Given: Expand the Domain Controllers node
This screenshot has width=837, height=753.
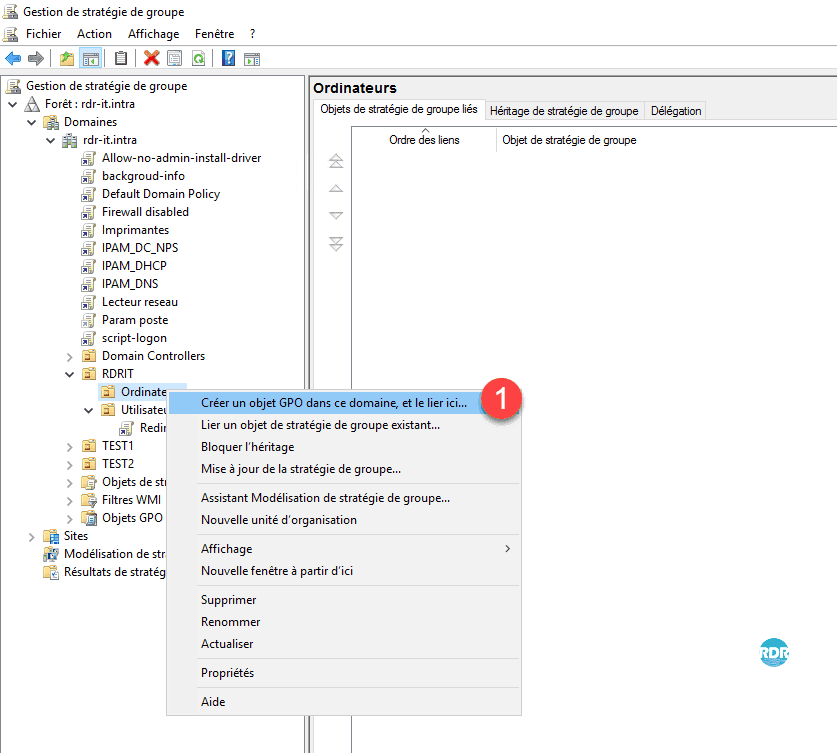Looking at the screenshot, I should click(69, 356).
